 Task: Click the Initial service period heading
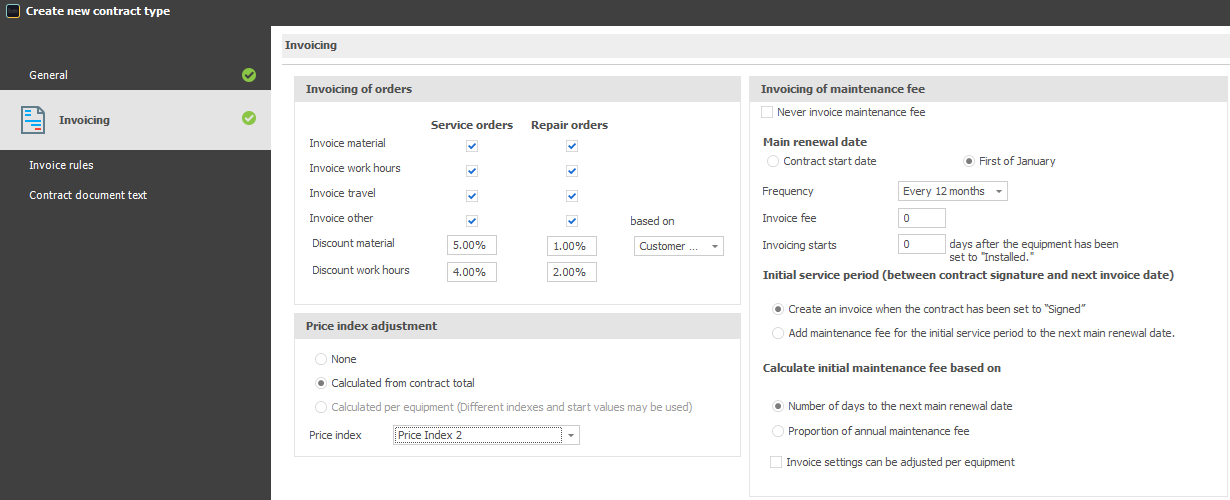click(x=968, y=274)
